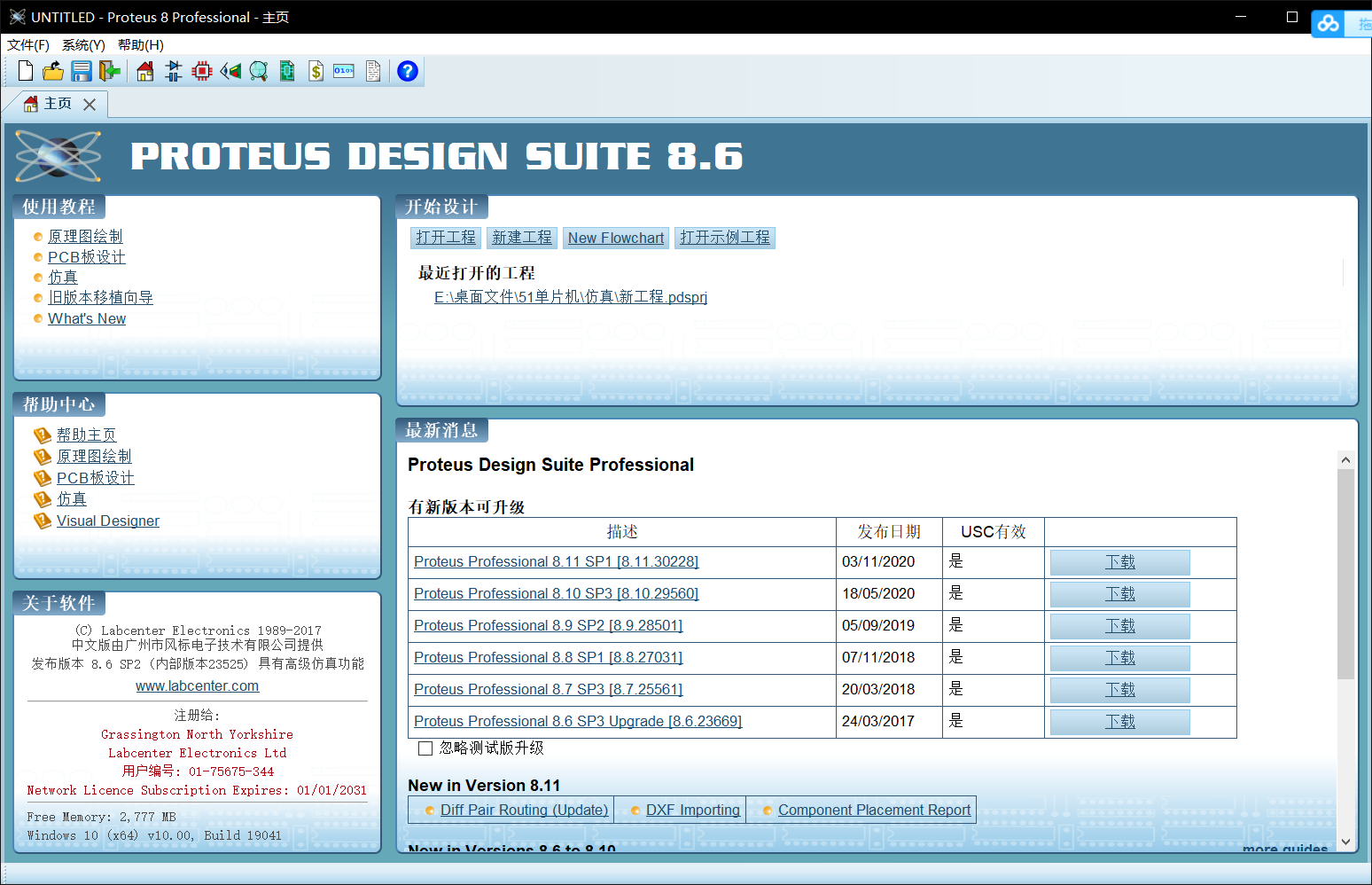The image size is (1372, 885).
Task: Click the Baidu cloud icon in title bar
Action: coord(1328,23)
